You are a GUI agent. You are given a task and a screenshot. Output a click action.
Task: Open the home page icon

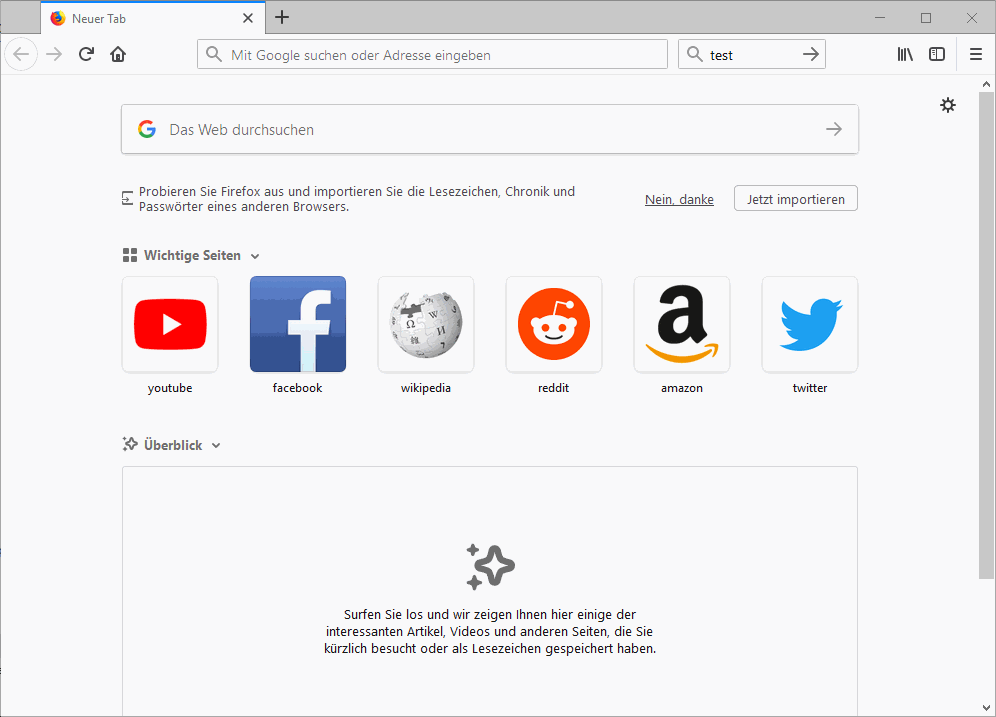coord(118,55)
